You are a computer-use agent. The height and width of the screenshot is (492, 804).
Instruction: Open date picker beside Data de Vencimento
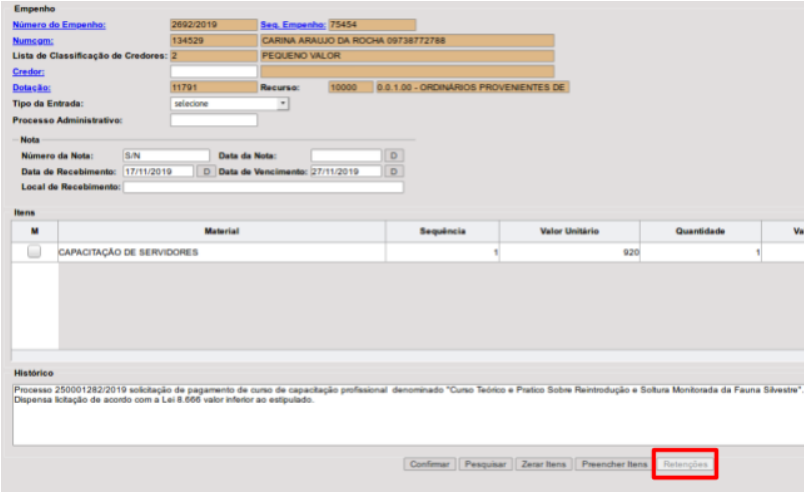tap(394, 172)
